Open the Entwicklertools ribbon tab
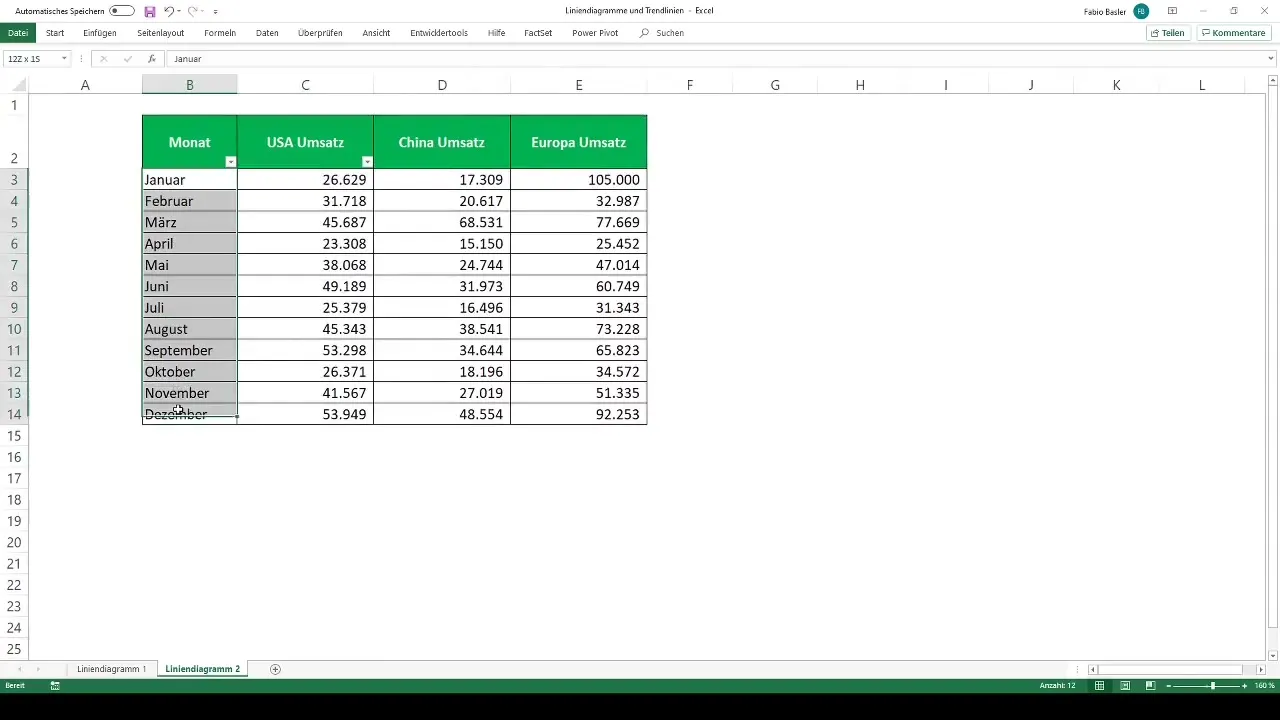 click(x=439, y=33)
